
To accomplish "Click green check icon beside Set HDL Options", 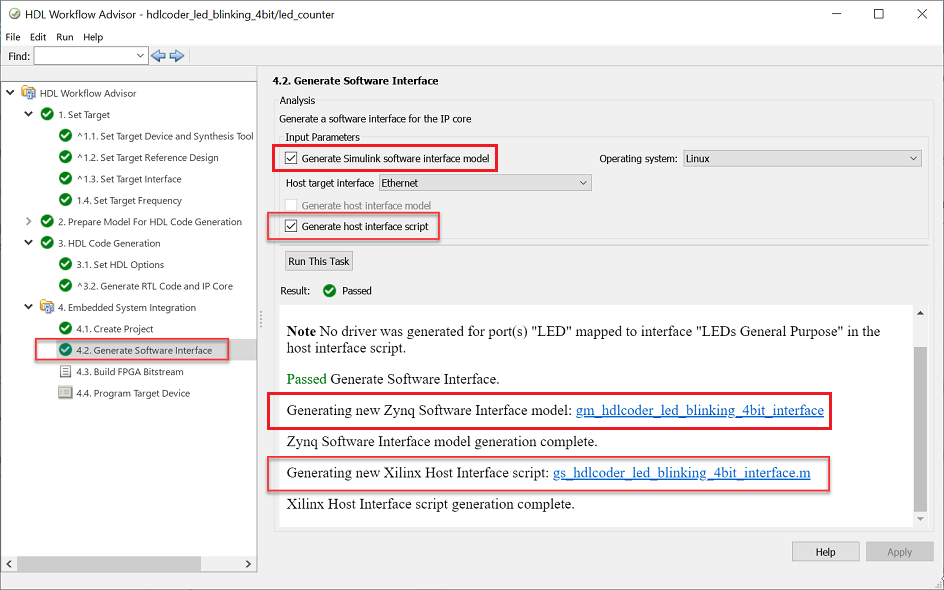I will (66, 265).
